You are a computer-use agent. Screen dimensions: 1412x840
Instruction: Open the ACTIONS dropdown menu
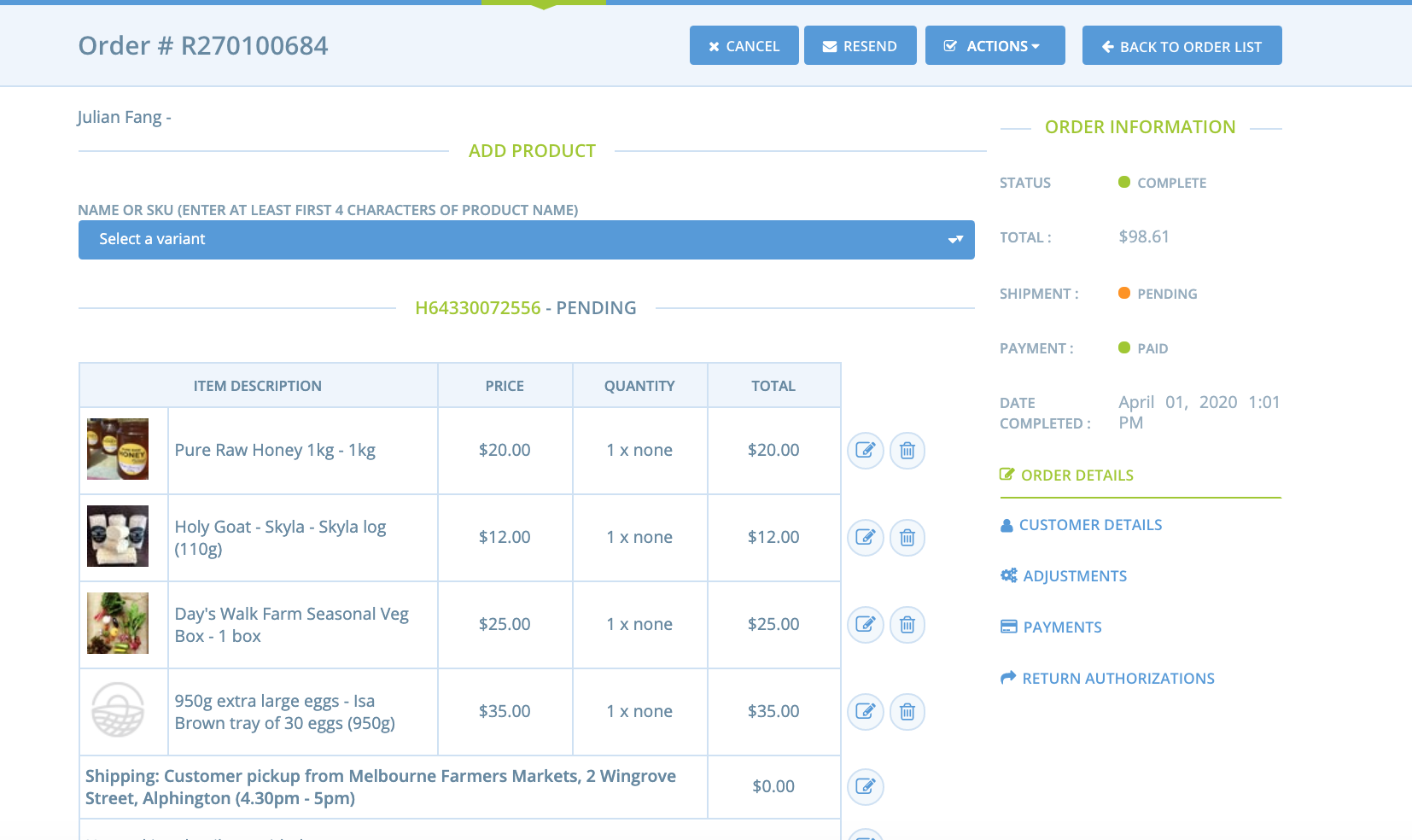click(x=995, y=45)
